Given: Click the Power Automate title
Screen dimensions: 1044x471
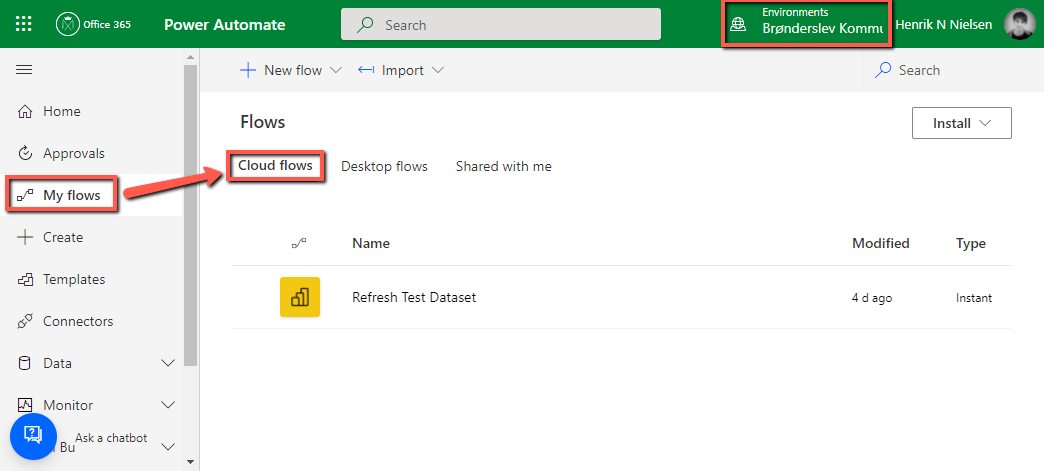Looking at the screenshot, I should coord(224,25).
